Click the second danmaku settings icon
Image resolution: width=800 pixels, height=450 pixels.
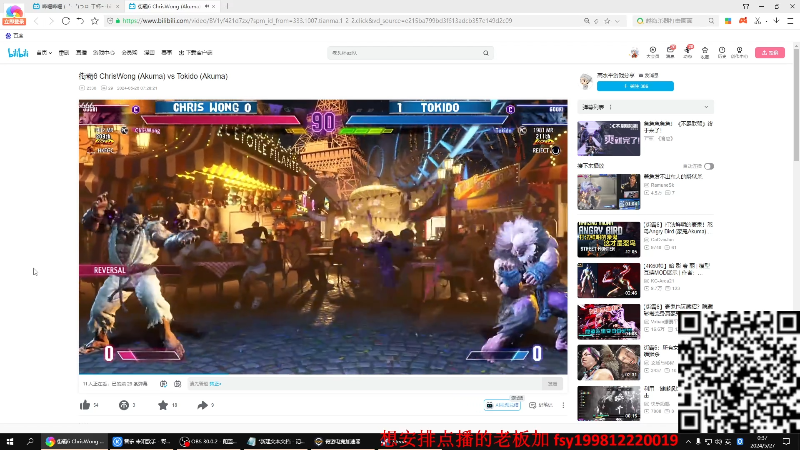click(x=178, y=384)
